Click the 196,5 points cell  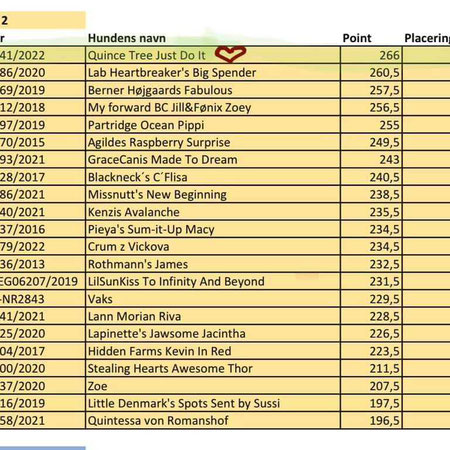coord(371,421)
